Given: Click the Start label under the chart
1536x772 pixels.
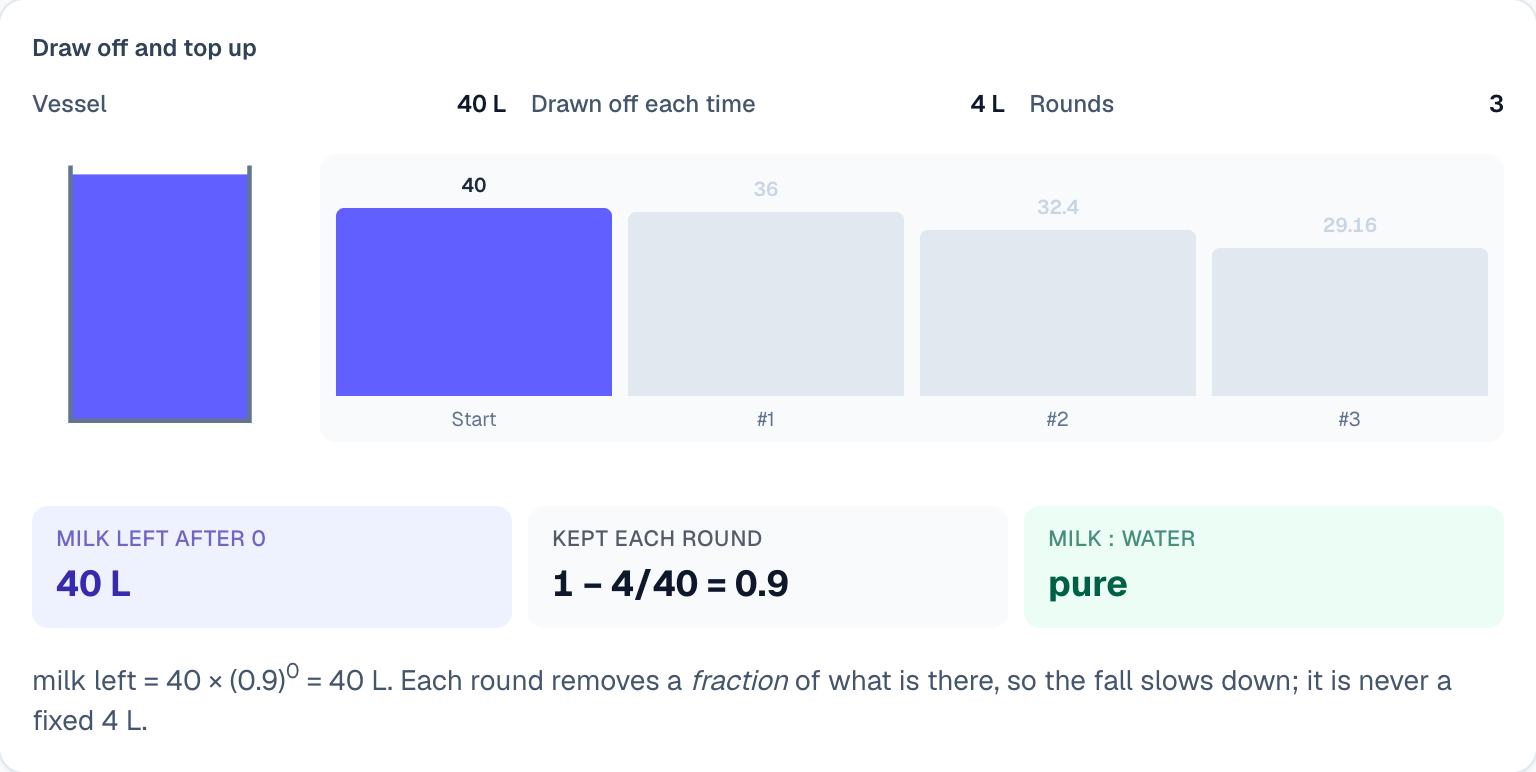Looking at the screenshot, I should [474, 419].
